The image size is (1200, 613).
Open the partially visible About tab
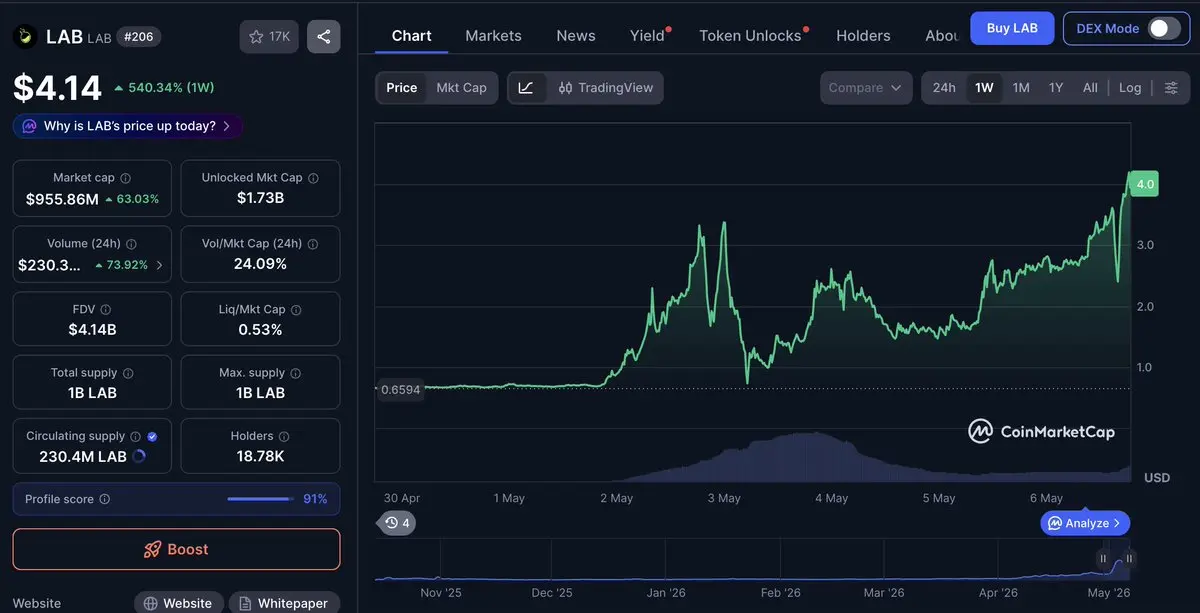942,36
